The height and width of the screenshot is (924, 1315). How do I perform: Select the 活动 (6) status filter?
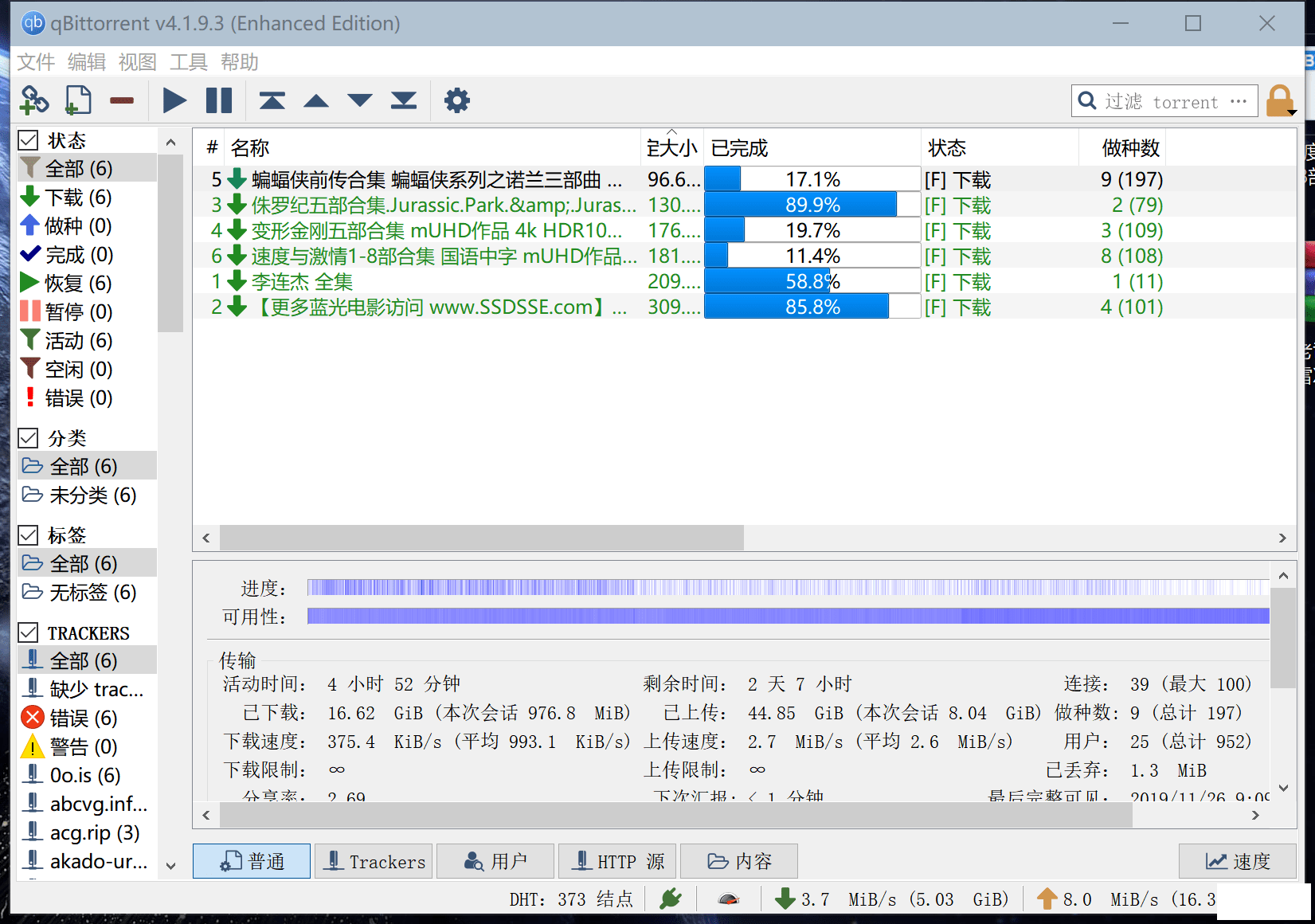pos(88,341)
